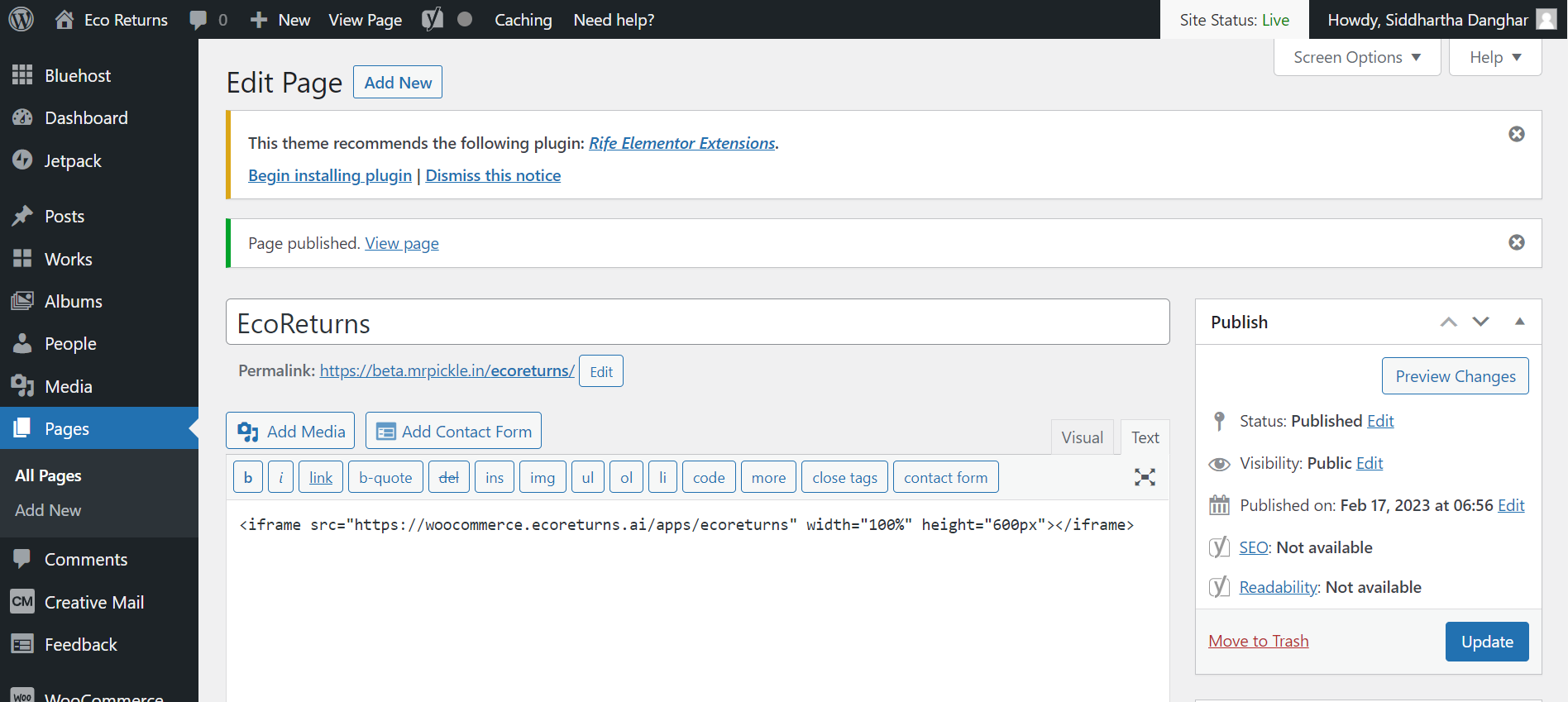The height and width of the screenshot is (702, 1568).
Task: Click View Page in admin bar
Action: point(365,20)
